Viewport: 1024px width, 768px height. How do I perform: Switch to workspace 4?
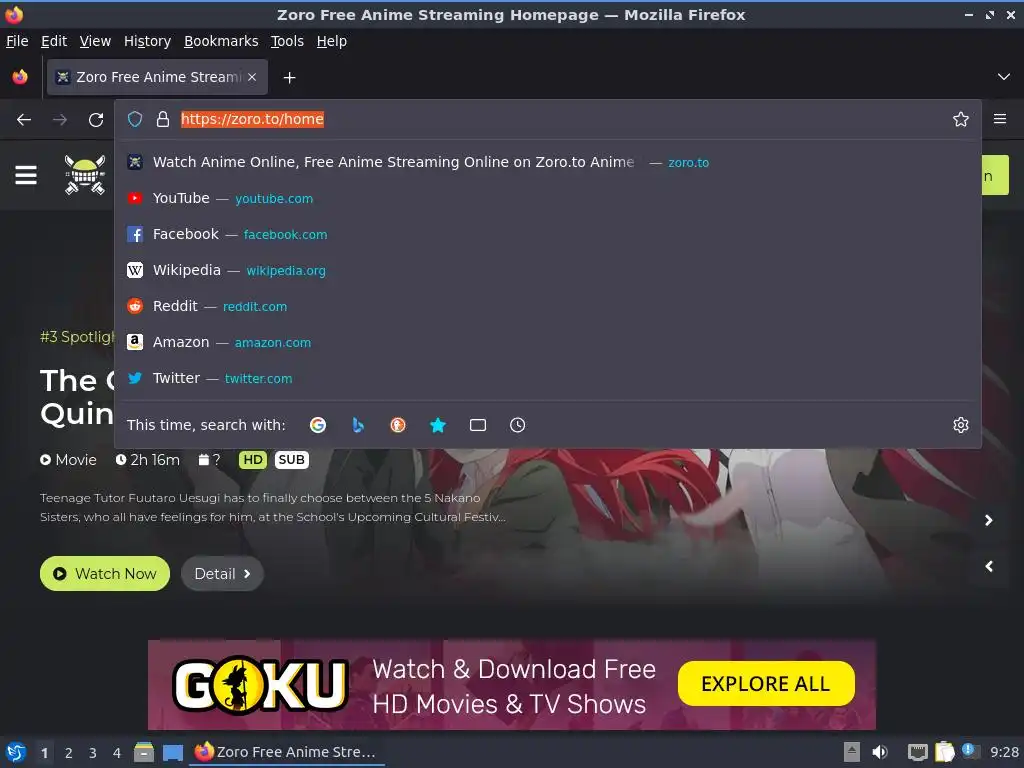[x=117, y=753]
